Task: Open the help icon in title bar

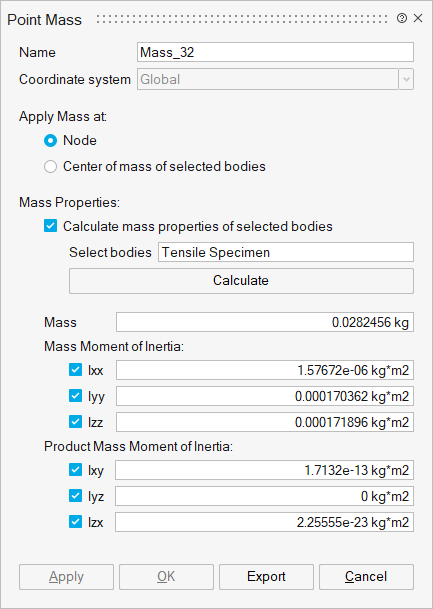Action: 402,18
